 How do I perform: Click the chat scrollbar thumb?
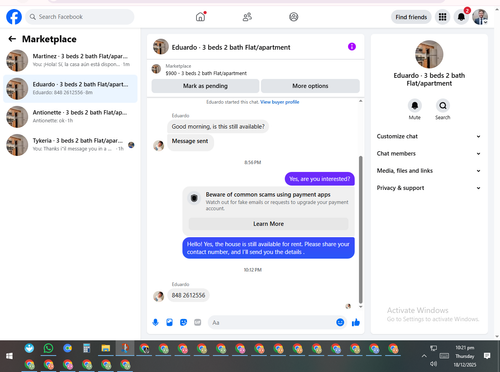coord(360,229)
